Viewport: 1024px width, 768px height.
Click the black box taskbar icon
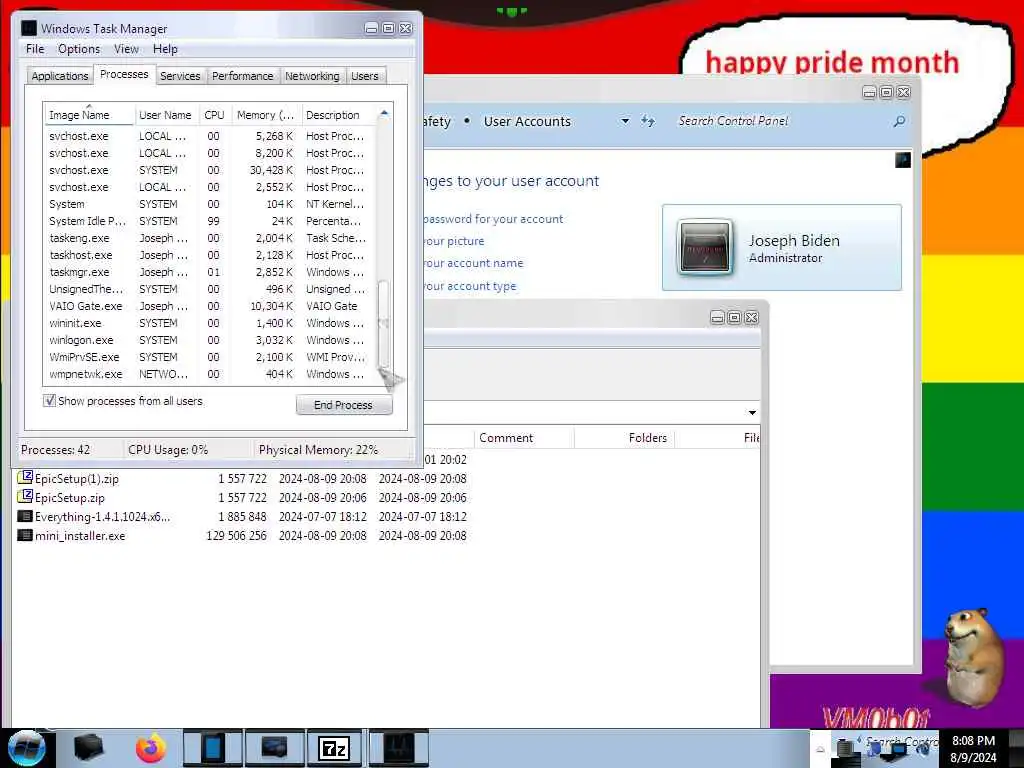[x=89, y=748]
